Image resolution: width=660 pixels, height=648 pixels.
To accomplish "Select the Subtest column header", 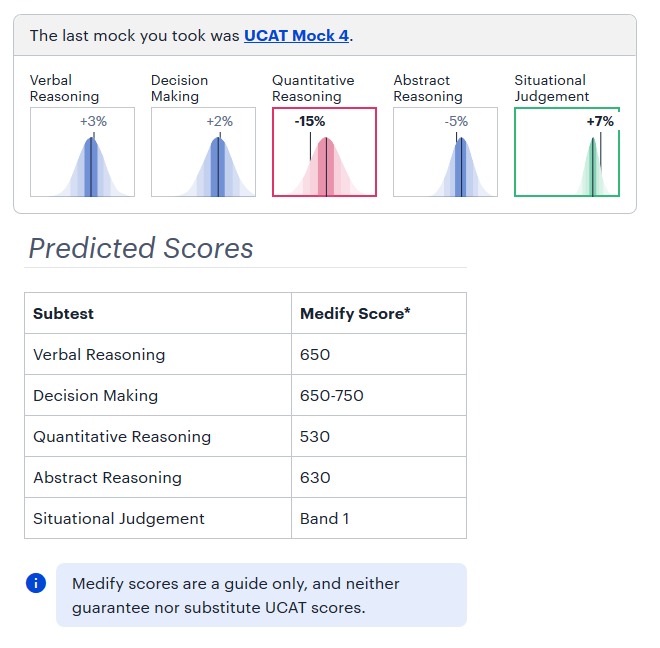I will (158, 313).
